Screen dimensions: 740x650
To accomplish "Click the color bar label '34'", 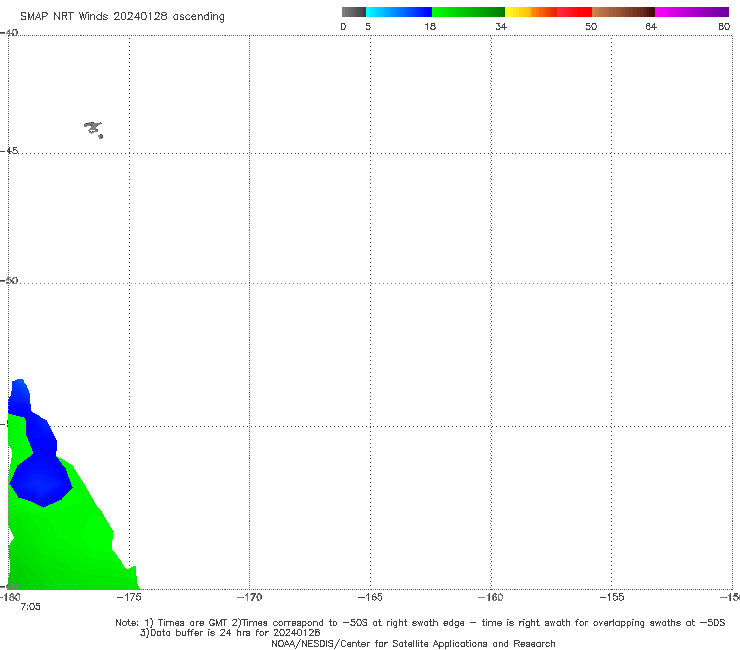I will [501, 27].
